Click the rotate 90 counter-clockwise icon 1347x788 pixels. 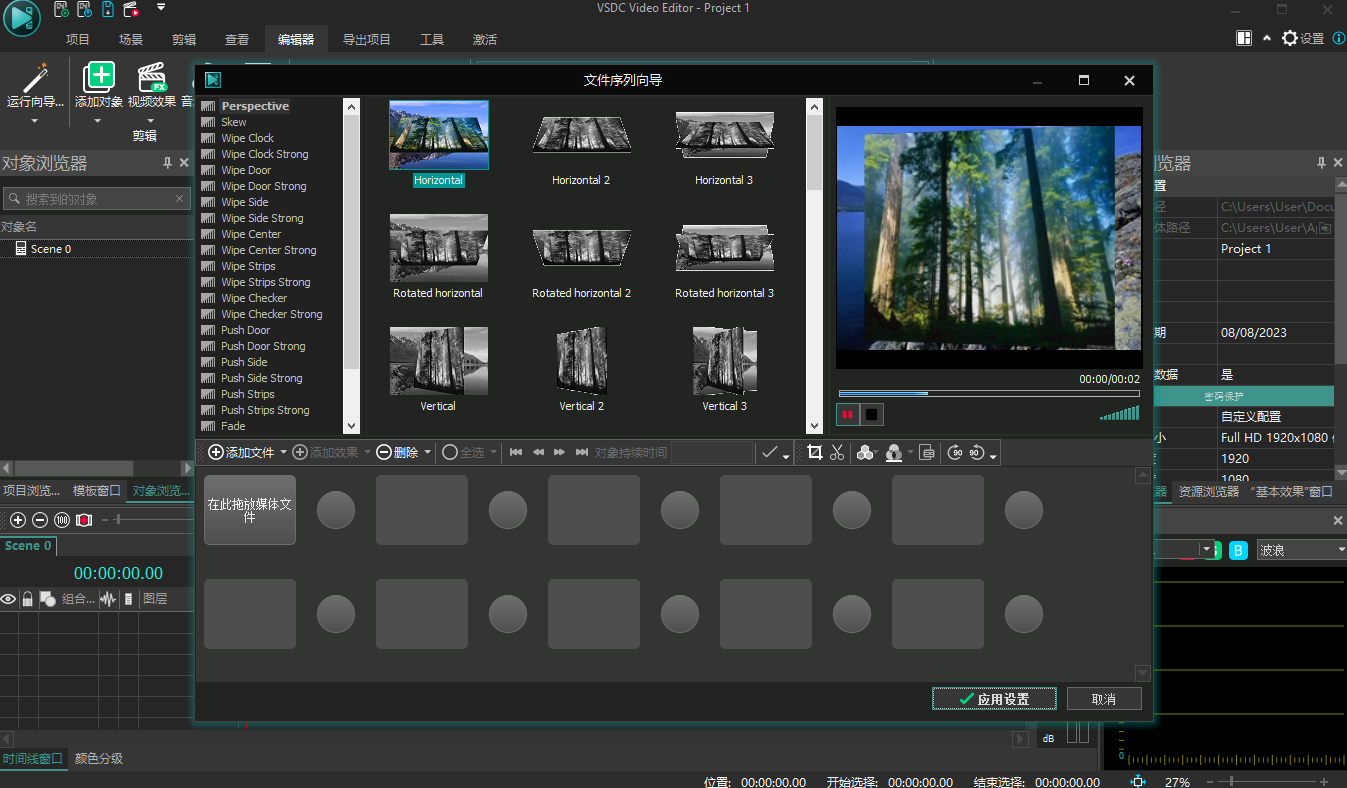(977, 452)
